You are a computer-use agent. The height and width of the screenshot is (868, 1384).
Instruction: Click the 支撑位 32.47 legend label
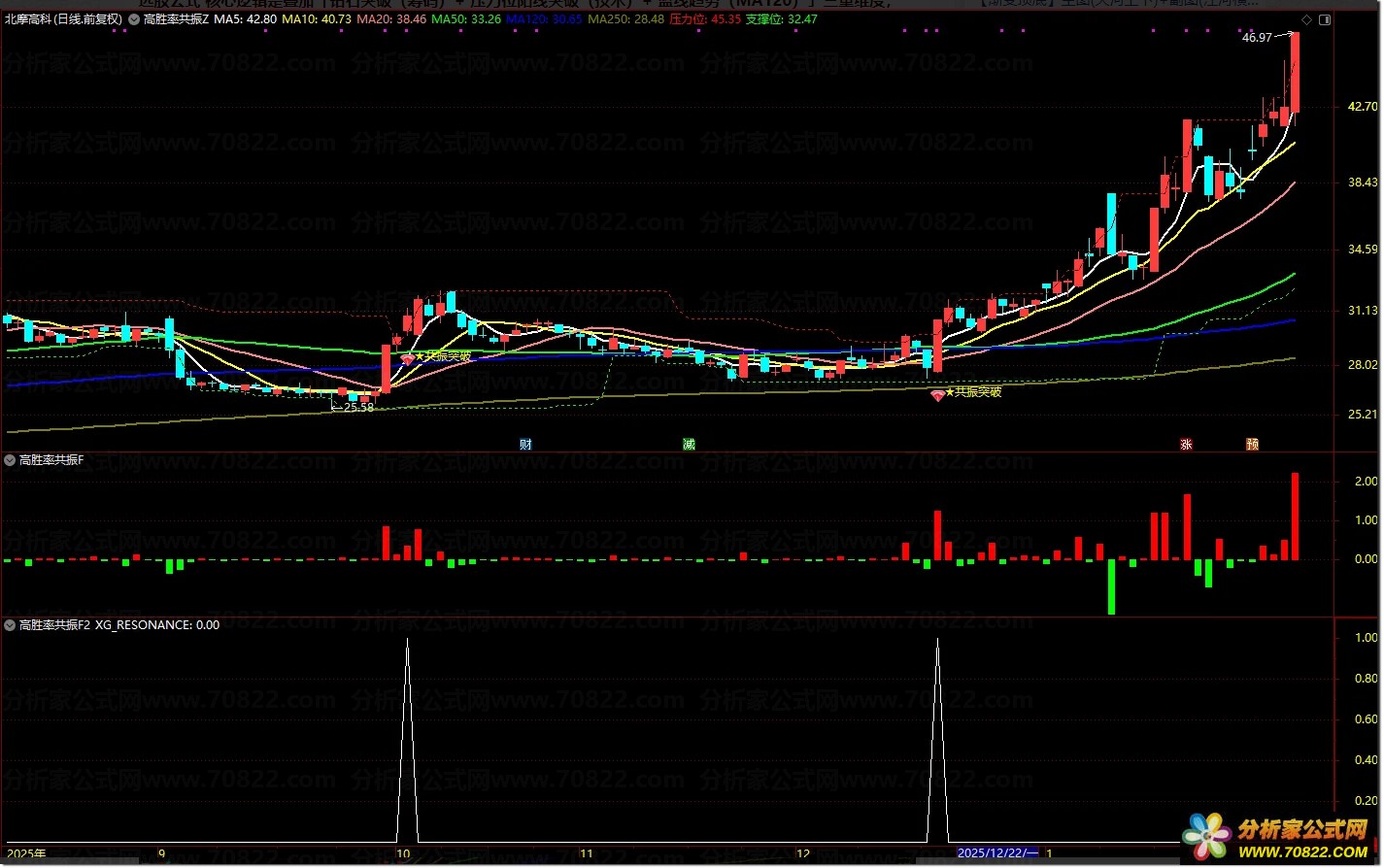pyautogui.click(x=781, y=19)
